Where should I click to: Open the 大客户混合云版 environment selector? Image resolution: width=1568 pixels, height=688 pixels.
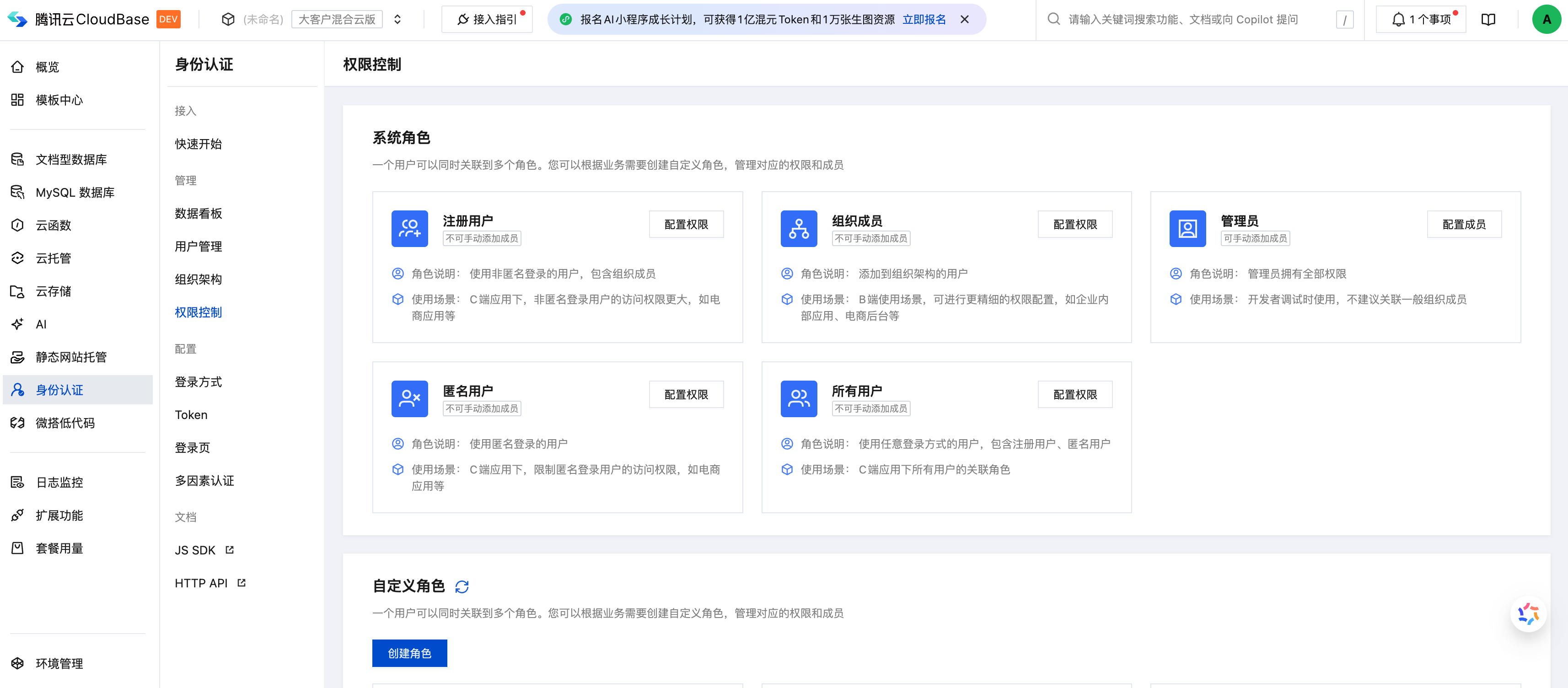click(x=337, y=20)
